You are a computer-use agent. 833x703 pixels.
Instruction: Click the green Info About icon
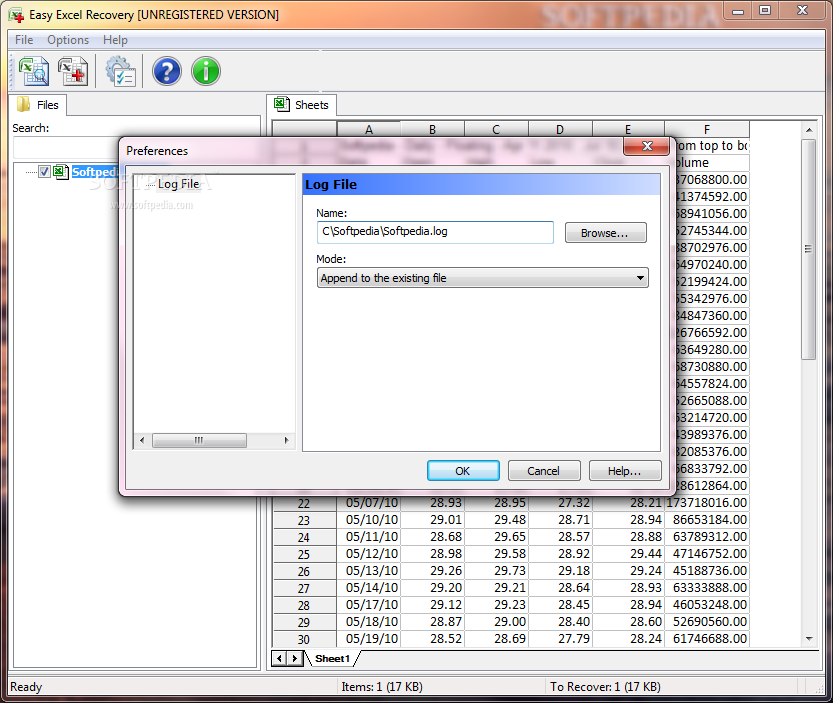(x=206, y=71)
